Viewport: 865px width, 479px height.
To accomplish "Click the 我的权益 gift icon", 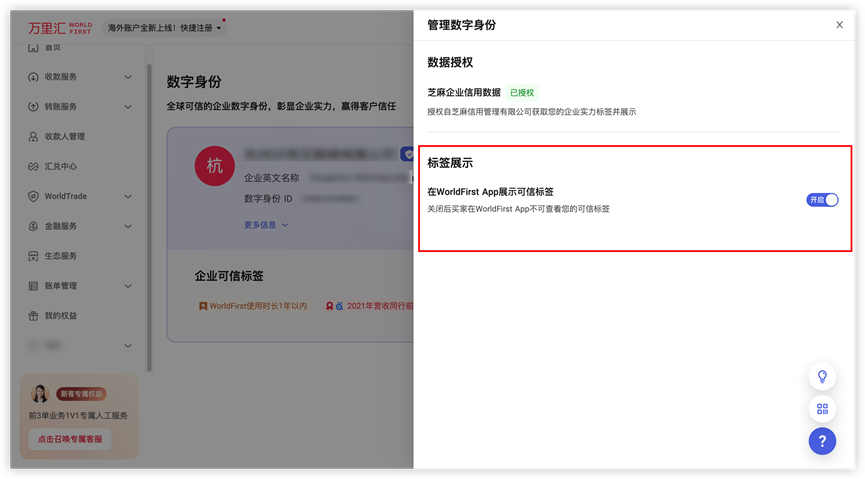I will click(x=33, y=316).
